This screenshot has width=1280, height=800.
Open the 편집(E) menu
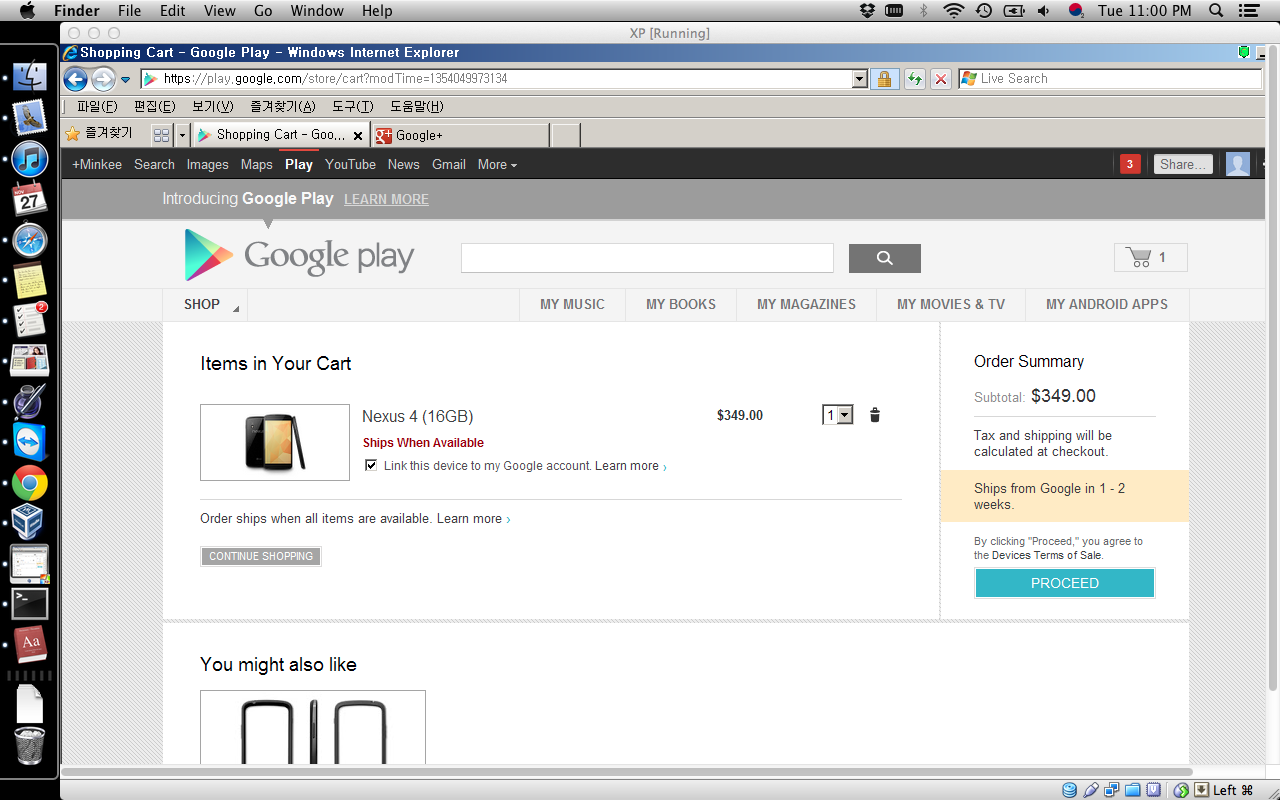[x=154, y=107]
